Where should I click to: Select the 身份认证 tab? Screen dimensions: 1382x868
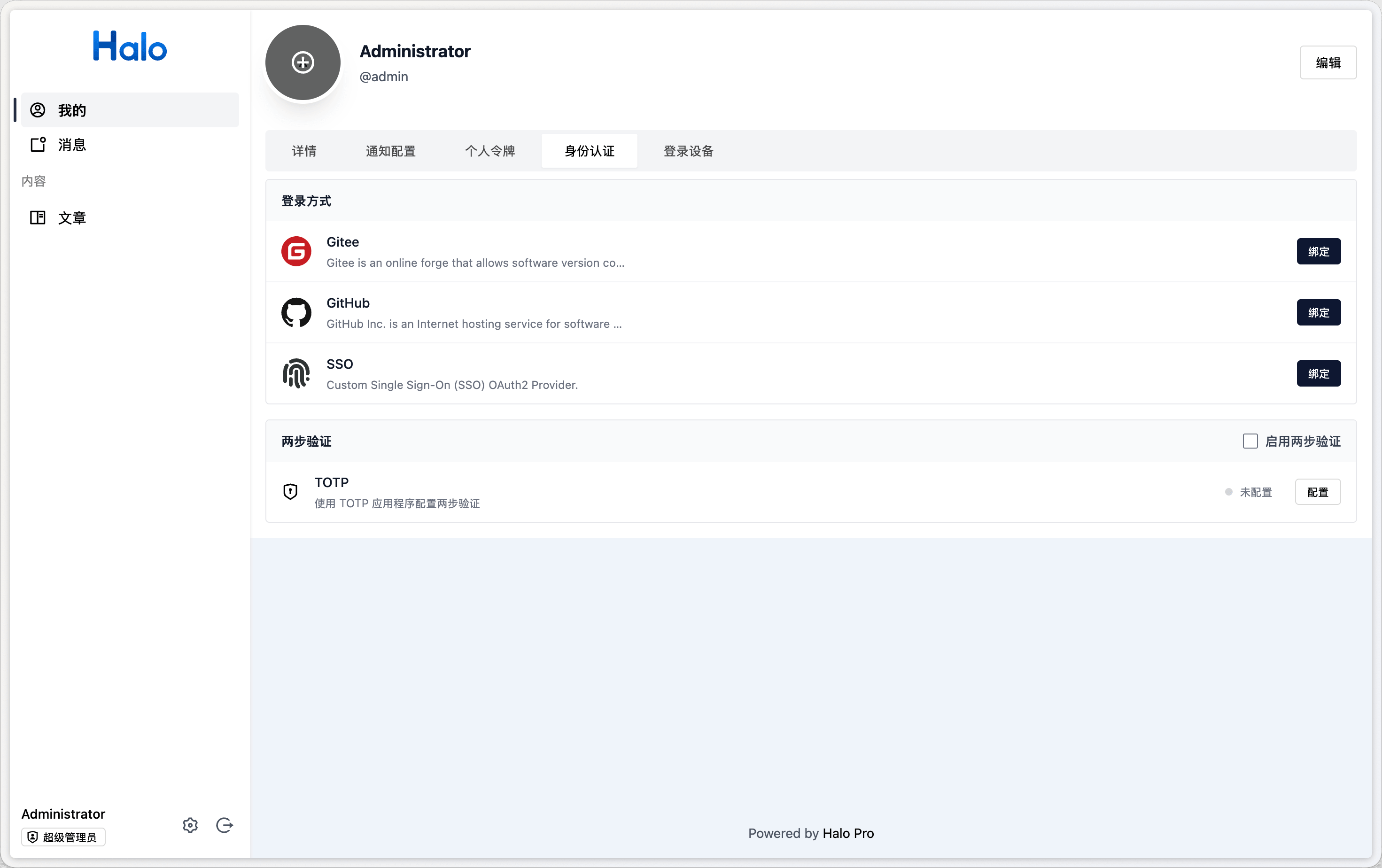590,151
